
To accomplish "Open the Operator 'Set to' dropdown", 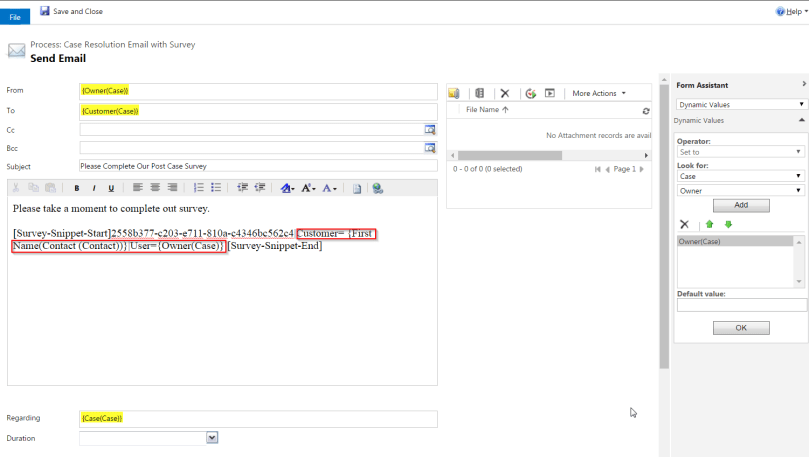I will pos(740,151).
